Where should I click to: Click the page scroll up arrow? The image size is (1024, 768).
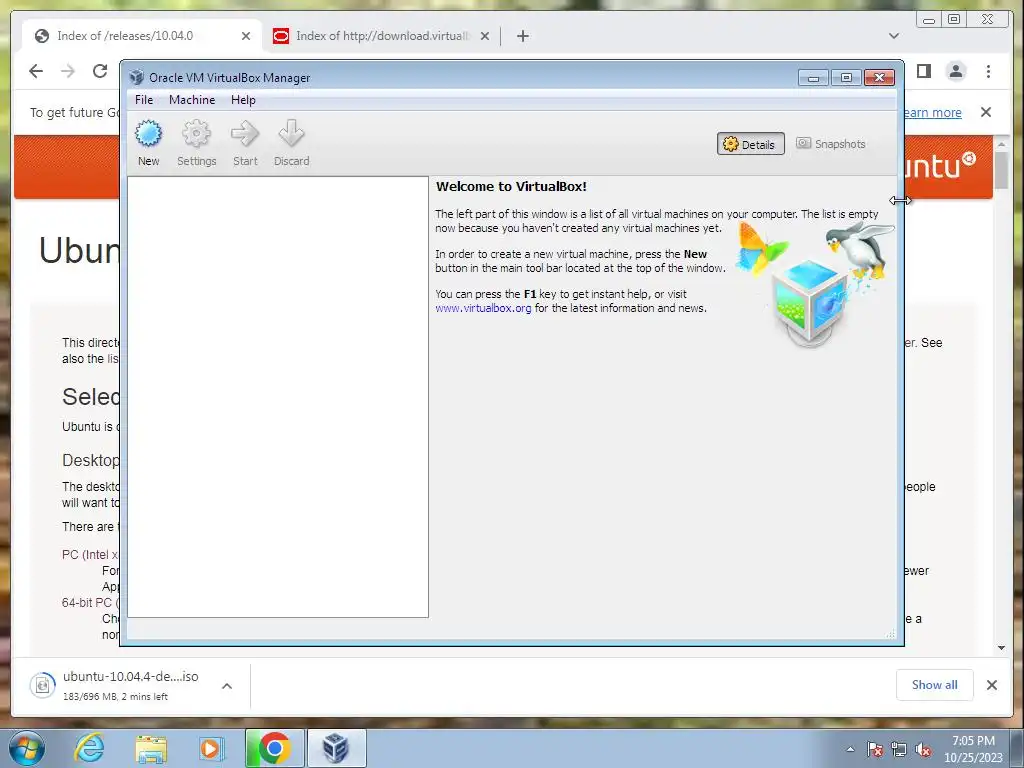tap(1002, 144)
